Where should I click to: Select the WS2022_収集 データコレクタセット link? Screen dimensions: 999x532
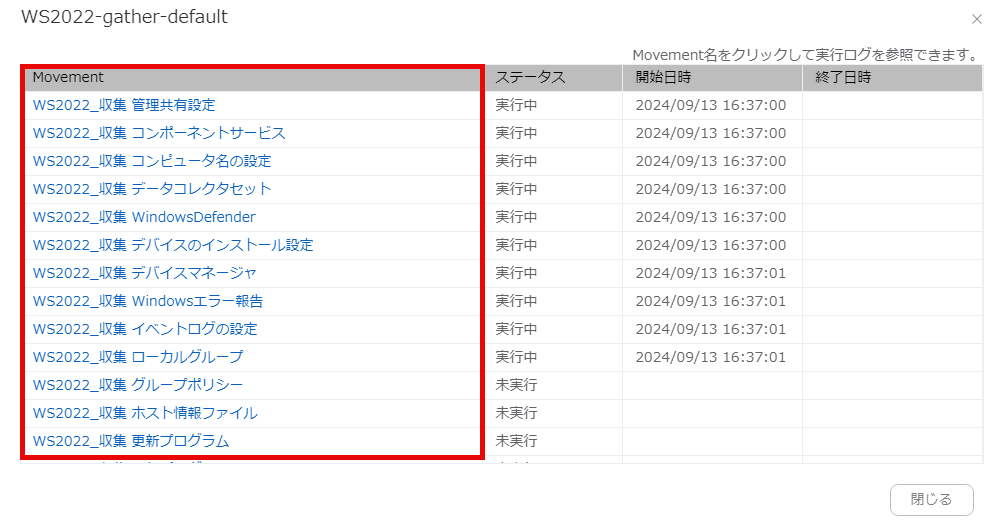152,189
